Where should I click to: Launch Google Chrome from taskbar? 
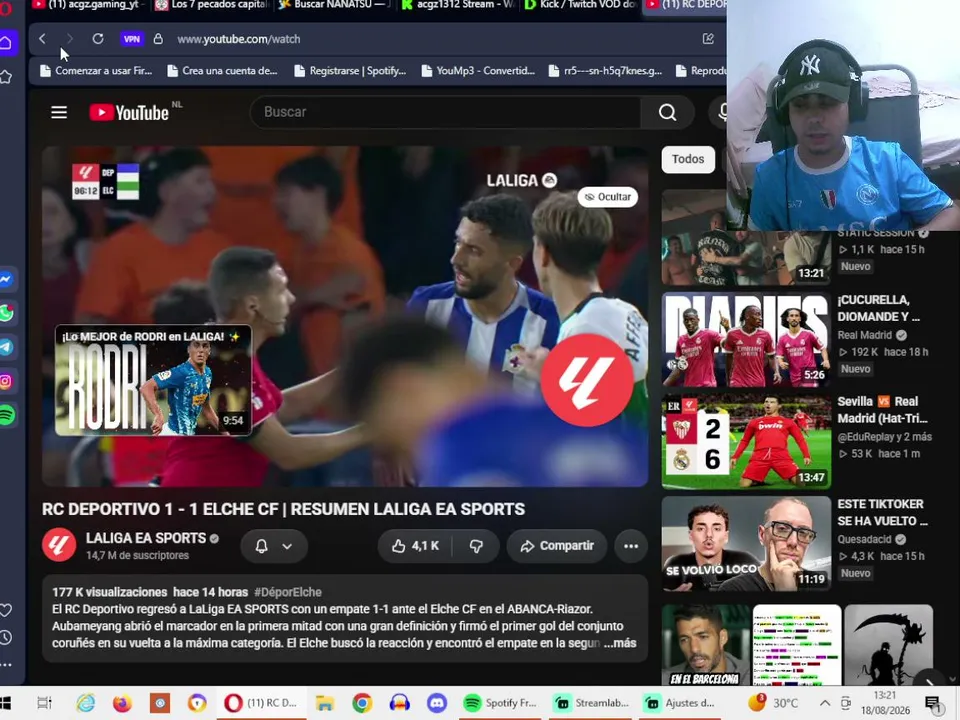click(362, 703)
